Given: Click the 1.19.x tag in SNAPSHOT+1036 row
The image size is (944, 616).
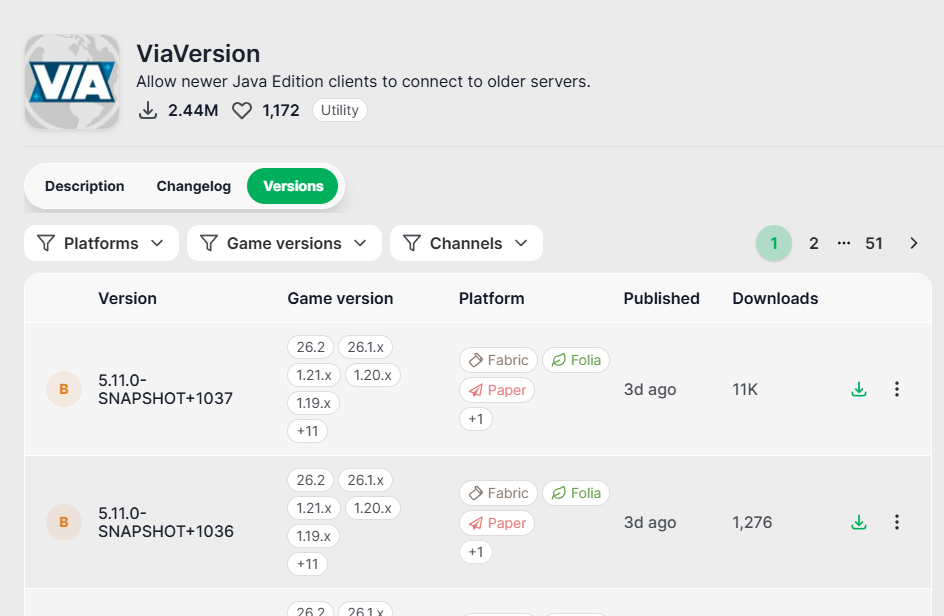Looking at the screenshot, I should point(313,536).
